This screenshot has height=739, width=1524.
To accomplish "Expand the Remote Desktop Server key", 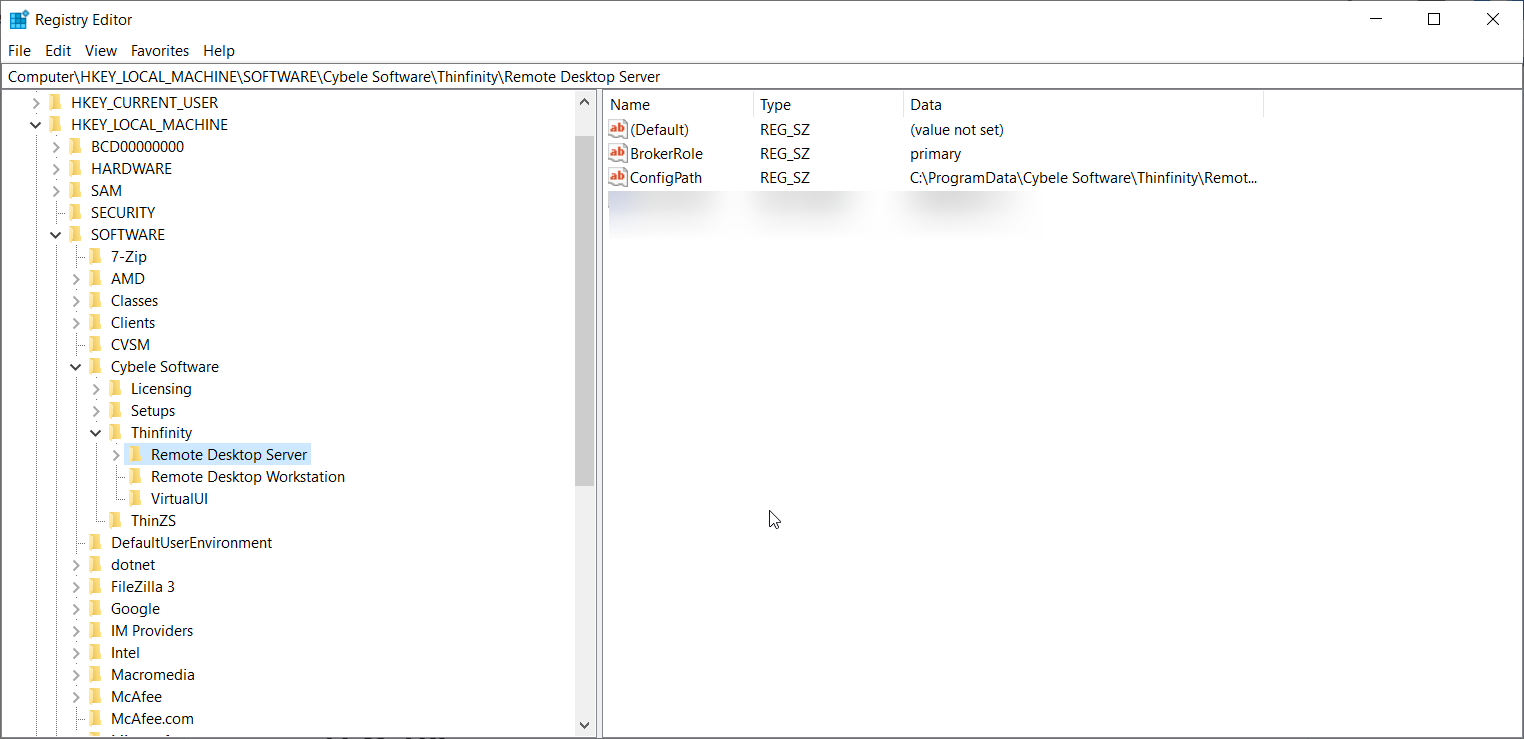I will tap(116, 454).
